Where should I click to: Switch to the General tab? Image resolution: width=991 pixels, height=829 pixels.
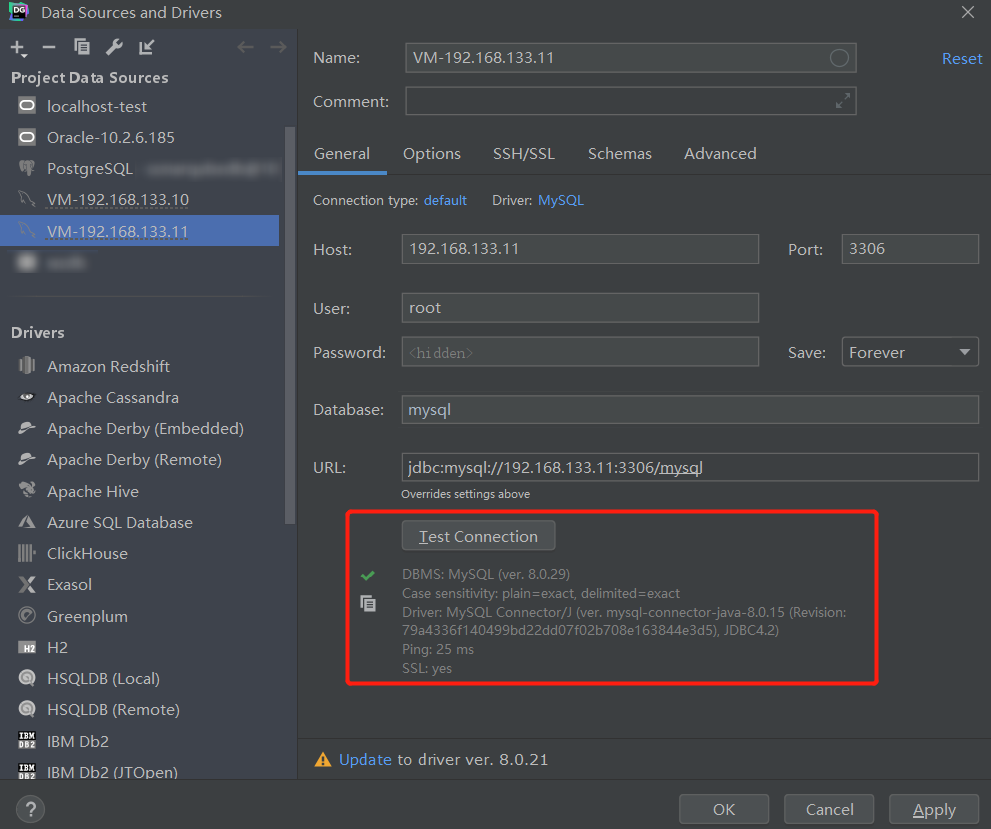(x=342, y=154)
